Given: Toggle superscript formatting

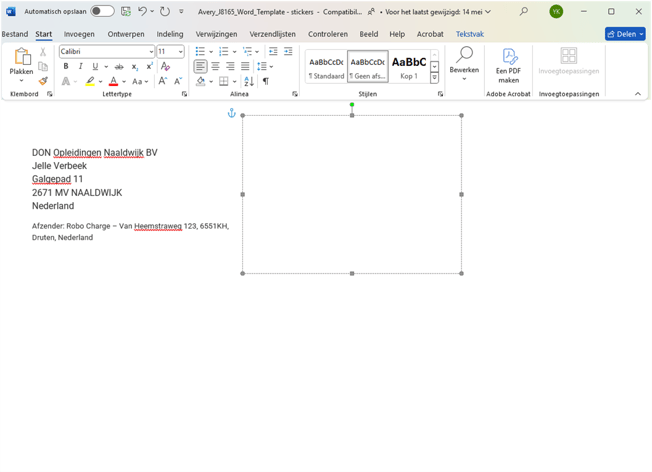Looking at the screenshot, I should (x=149, y=67).
